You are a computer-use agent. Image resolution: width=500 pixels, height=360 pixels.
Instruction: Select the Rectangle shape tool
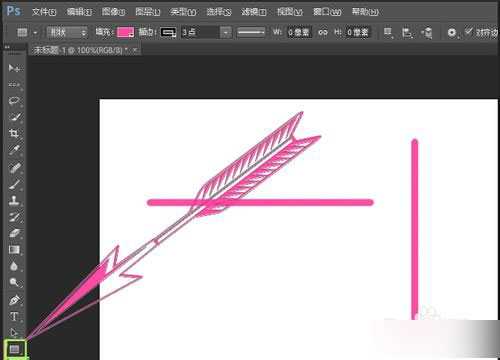[x=15, y=349]
